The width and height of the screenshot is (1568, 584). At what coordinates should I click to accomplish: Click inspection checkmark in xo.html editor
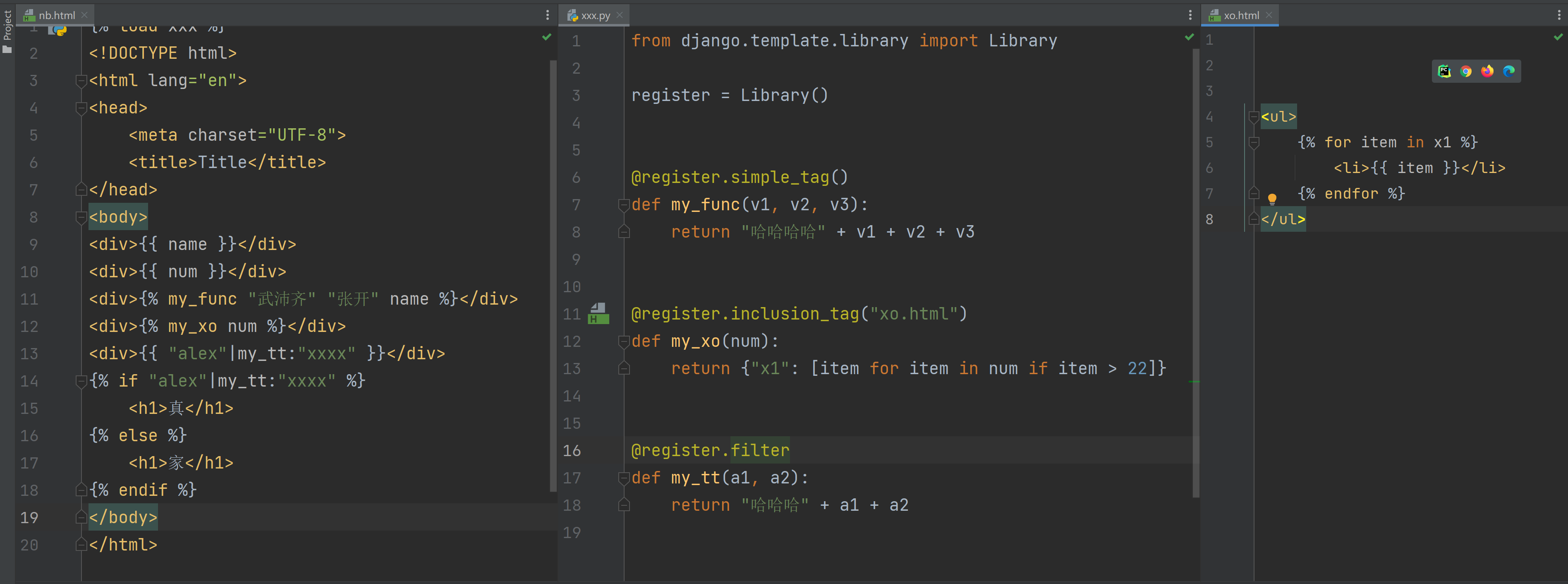1558,37
